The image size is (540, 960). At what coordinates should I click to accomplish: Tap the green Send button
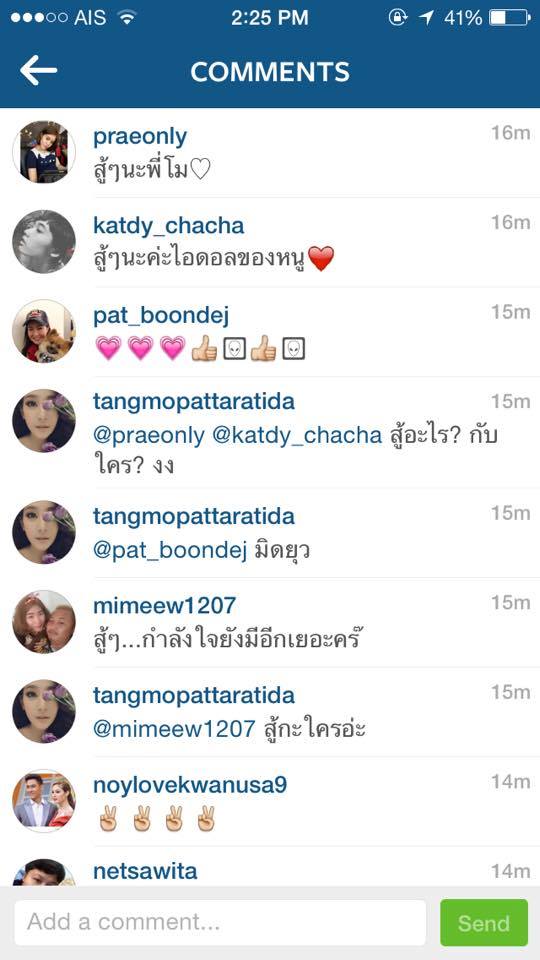tap(484, 922)
